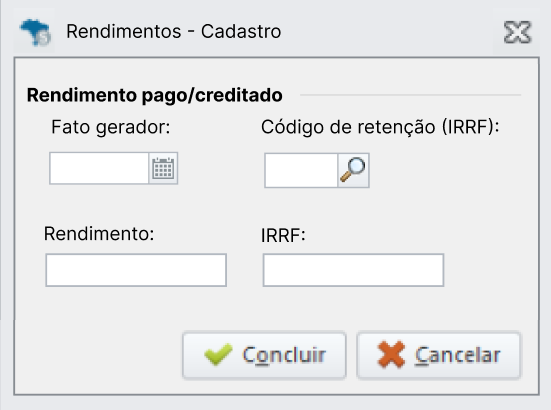The height and width of the screenshot is (410, 551).
Task: Click the Código de retenção (IRRF) label
Action: tap(380, 127)
